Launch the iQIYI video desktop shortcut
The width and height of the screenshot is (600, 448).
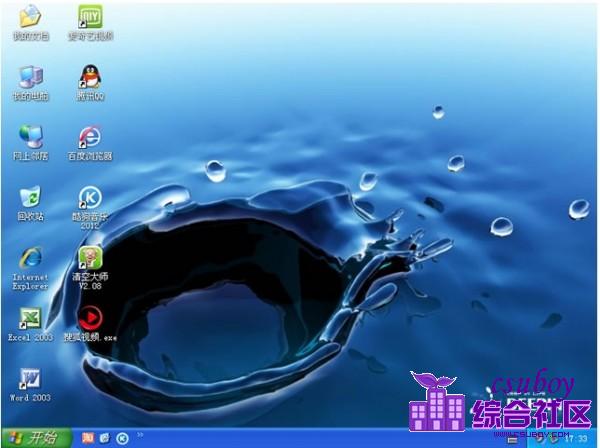tap(90, 17)
